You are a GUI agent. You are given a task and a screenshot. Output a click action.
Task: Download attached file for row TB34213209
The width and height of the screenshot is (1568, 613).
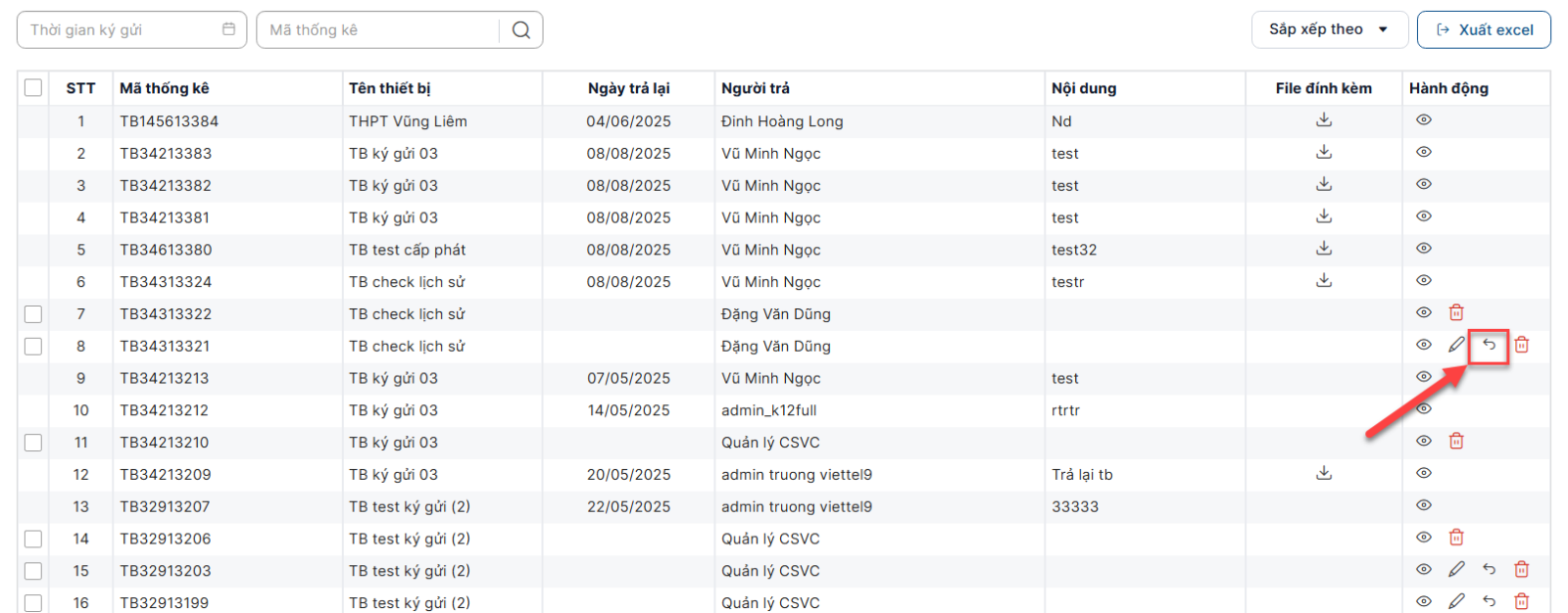point(1323,474)
